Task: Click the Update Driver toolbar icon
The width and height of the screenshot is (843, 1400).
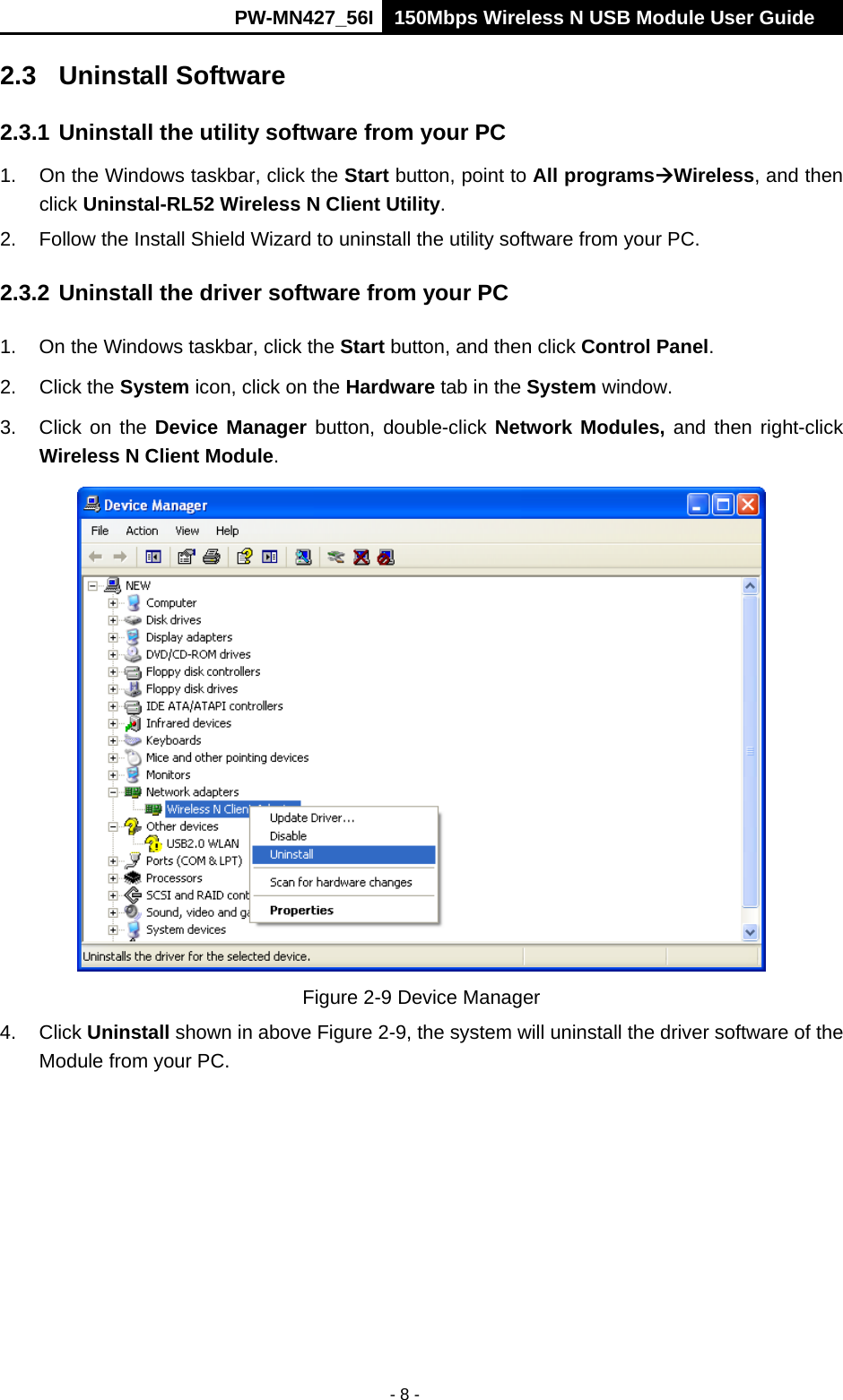Action: click(x=335, y=557)
